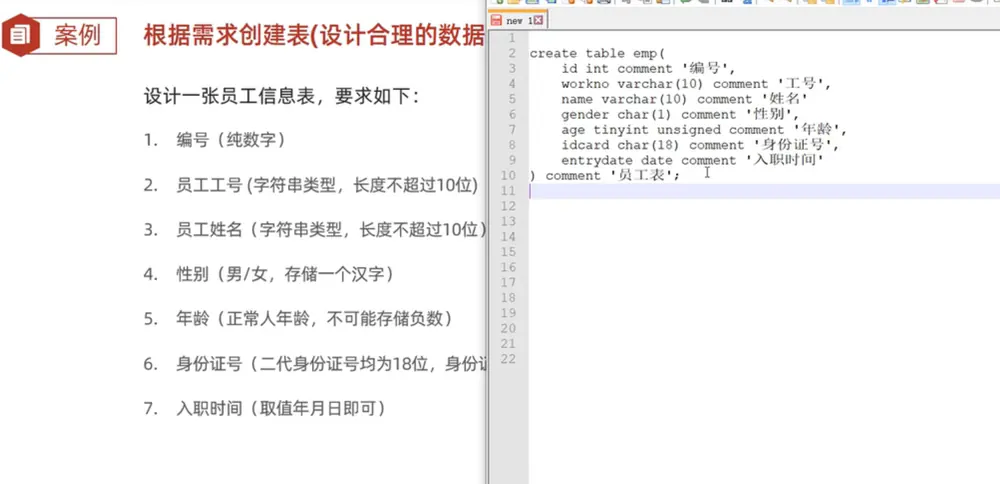The height and width of the screenshot is (484, 1000).
Task: Click line number 22 in the gutter
Action: pos(508,360)
